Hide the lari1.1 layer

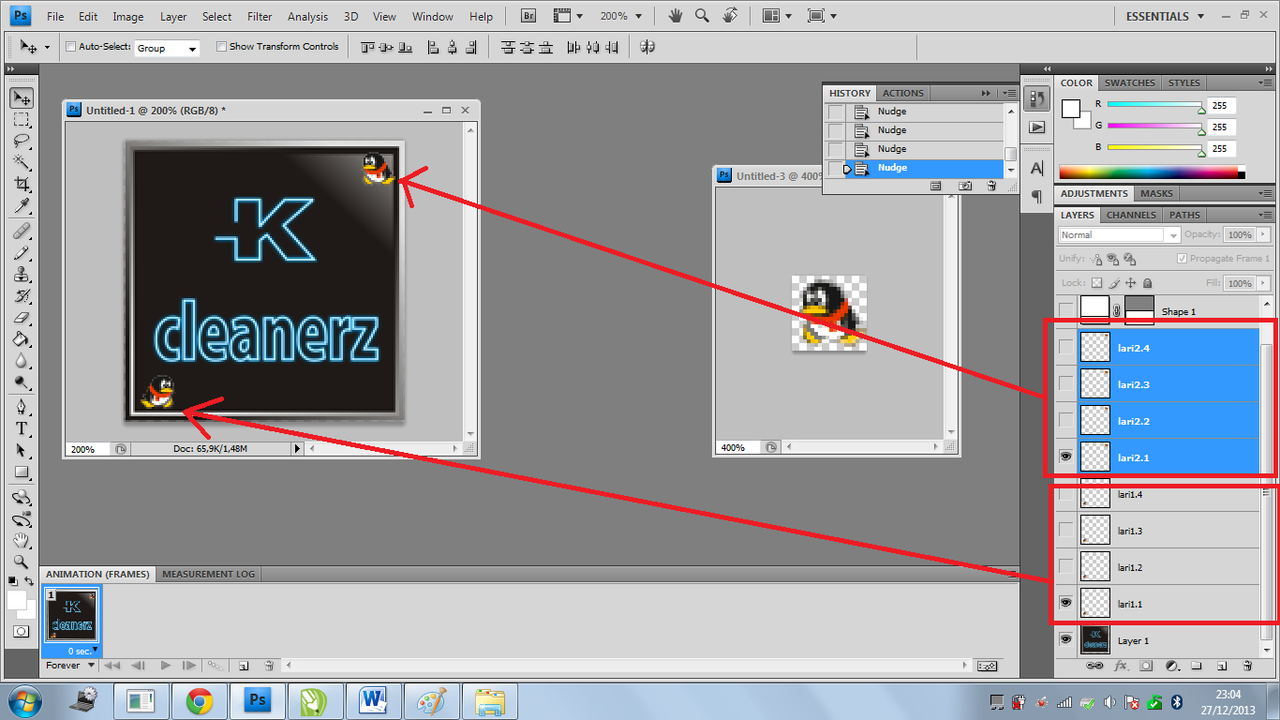point(1066,603)
